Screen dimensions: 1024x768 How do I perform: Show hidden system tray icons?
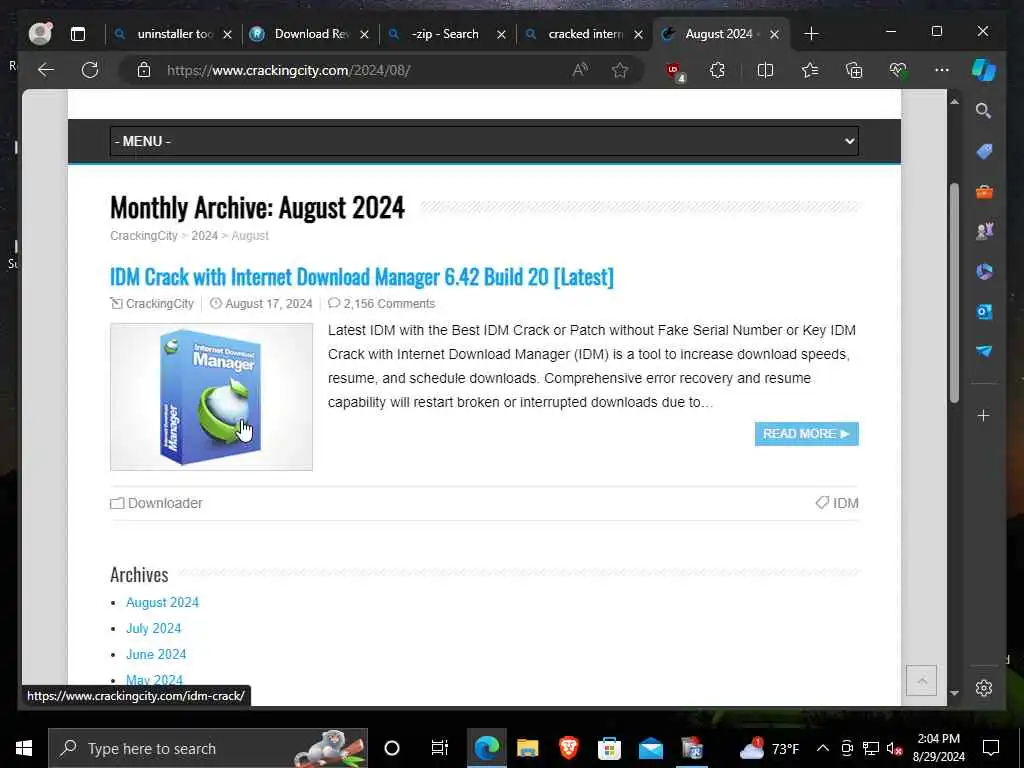[823, 748]
